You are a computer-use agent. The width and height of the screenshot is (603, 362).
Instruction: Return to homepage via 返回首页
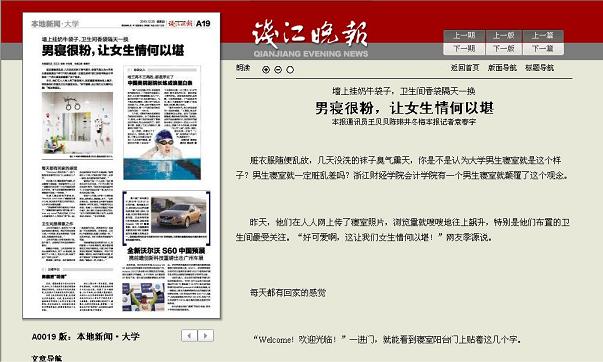(x=465, y=68)
